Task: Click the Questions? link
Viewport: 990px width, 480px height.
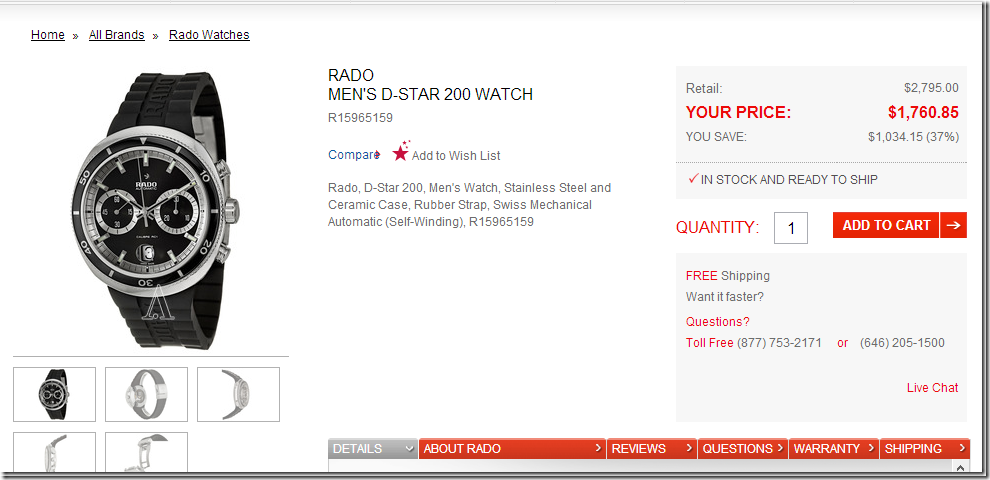Action: coord(718,321)
